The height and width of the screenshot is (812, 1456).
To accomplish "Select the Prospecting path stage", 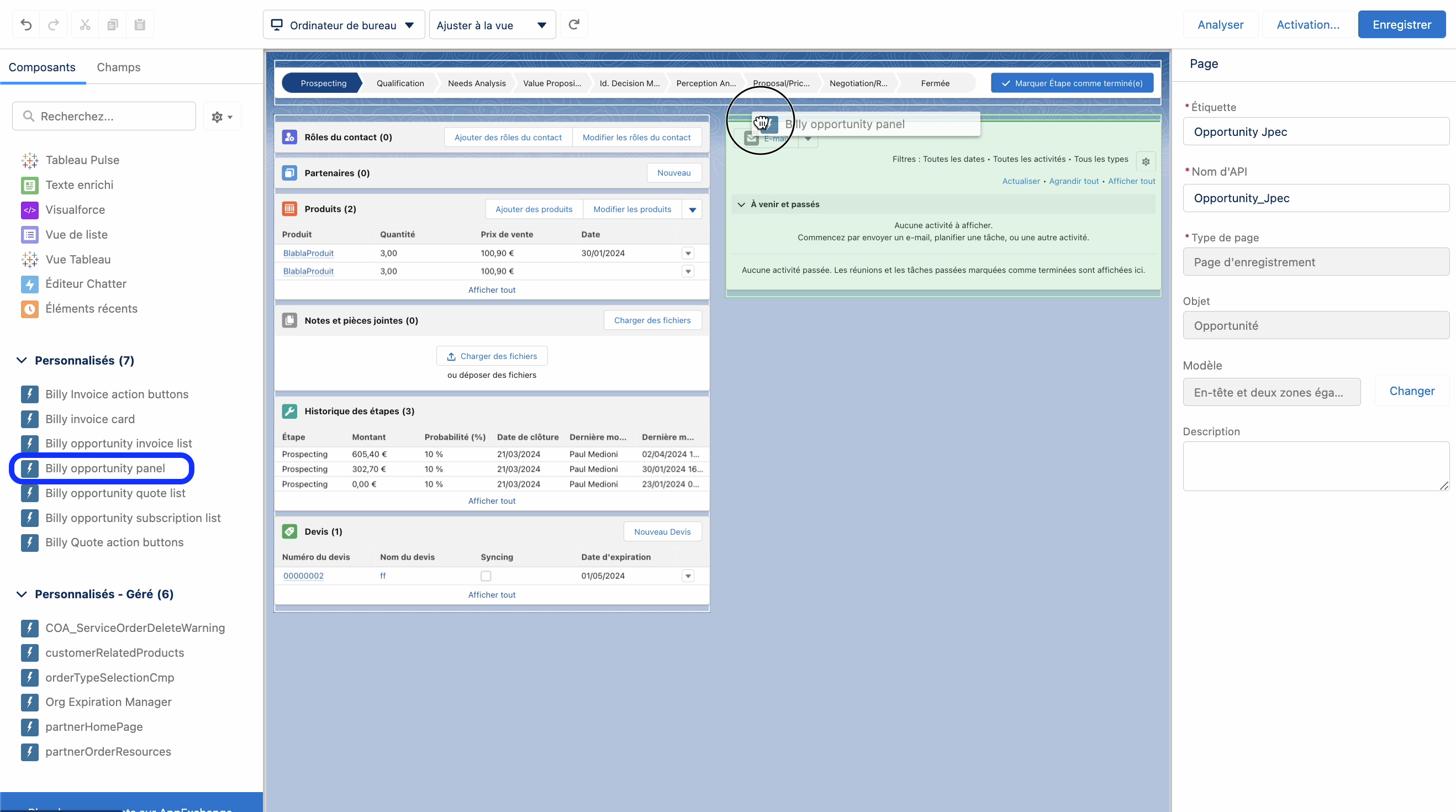I will point(323,83).
